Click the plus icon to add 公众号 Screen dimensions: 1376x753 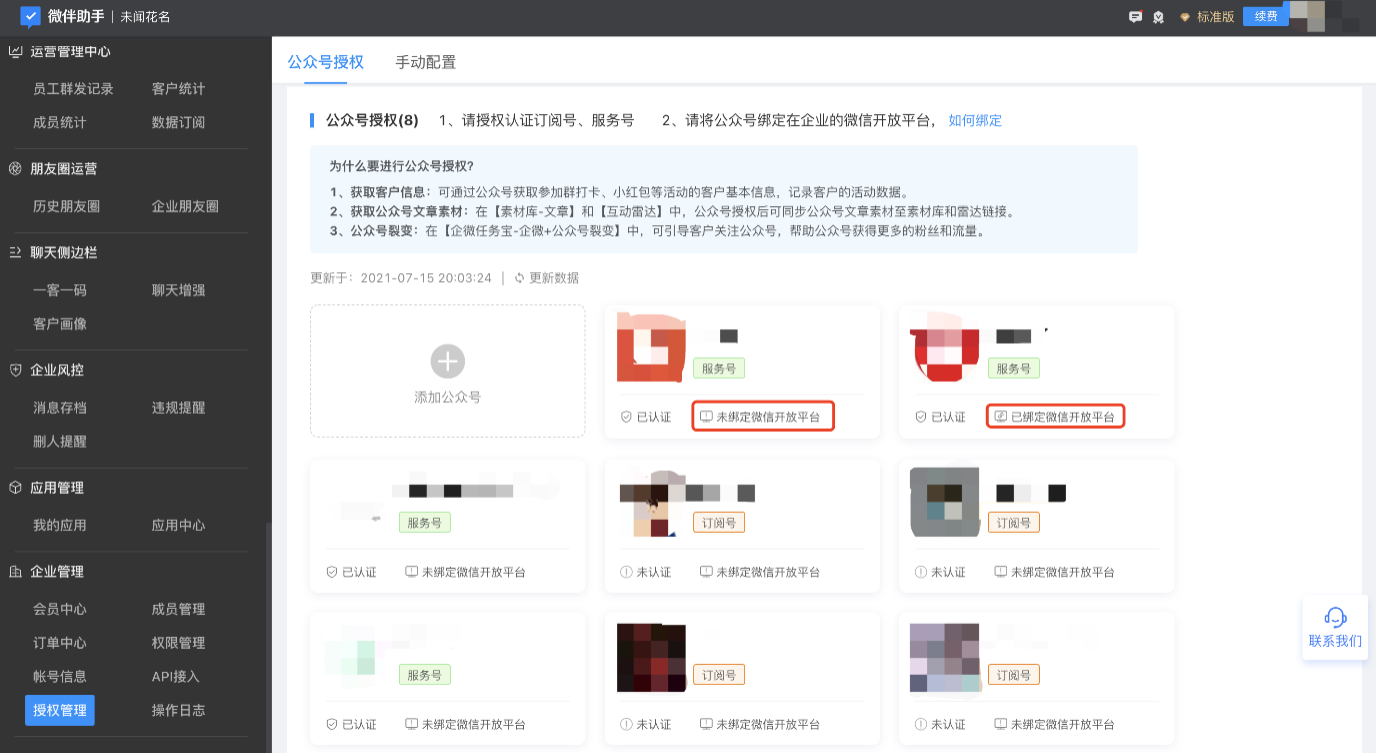[x=447, y=361]
